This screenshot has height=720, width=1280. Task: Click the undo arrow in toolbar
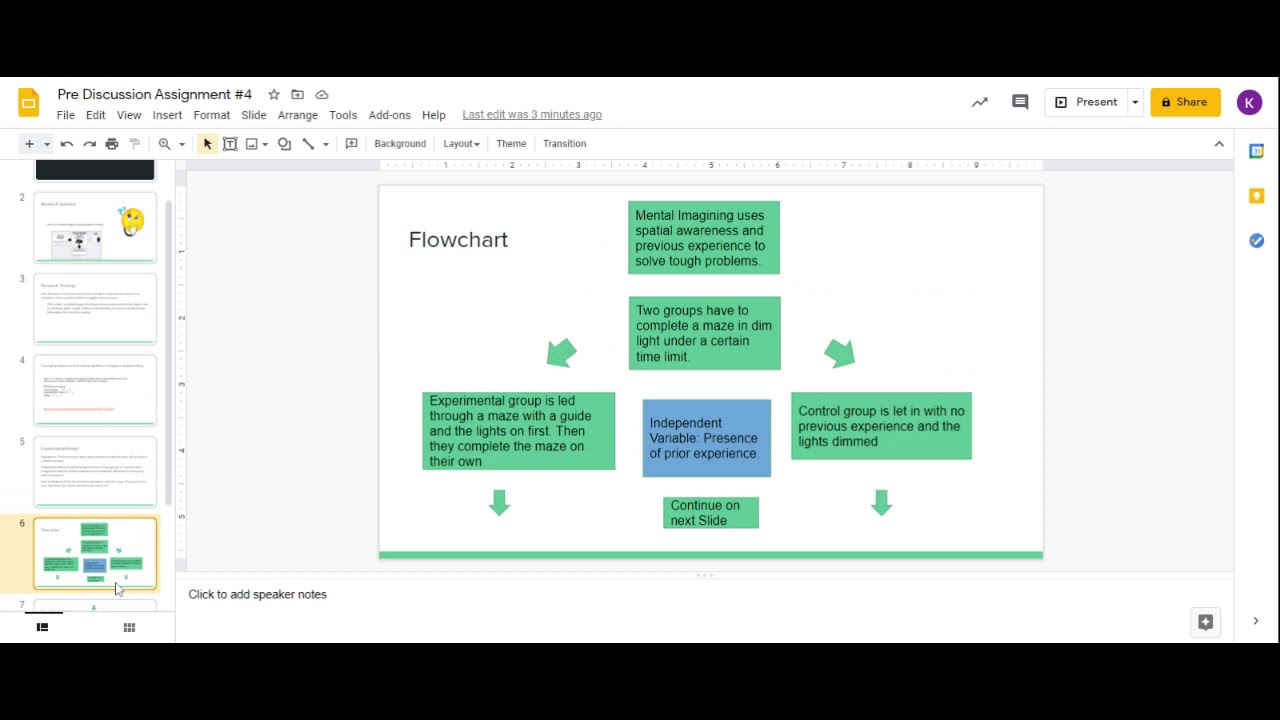pos(67,144)
